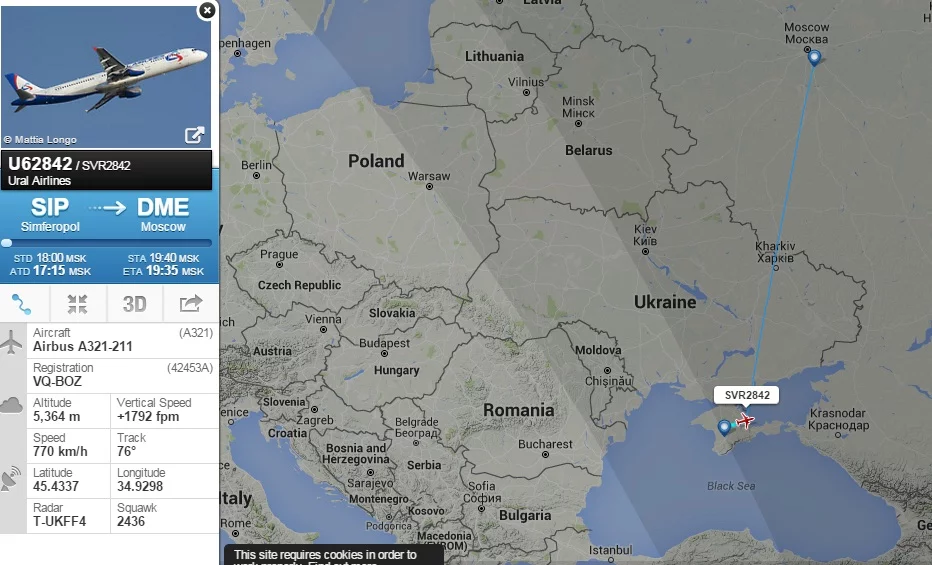Click the 76° track value

127,452
